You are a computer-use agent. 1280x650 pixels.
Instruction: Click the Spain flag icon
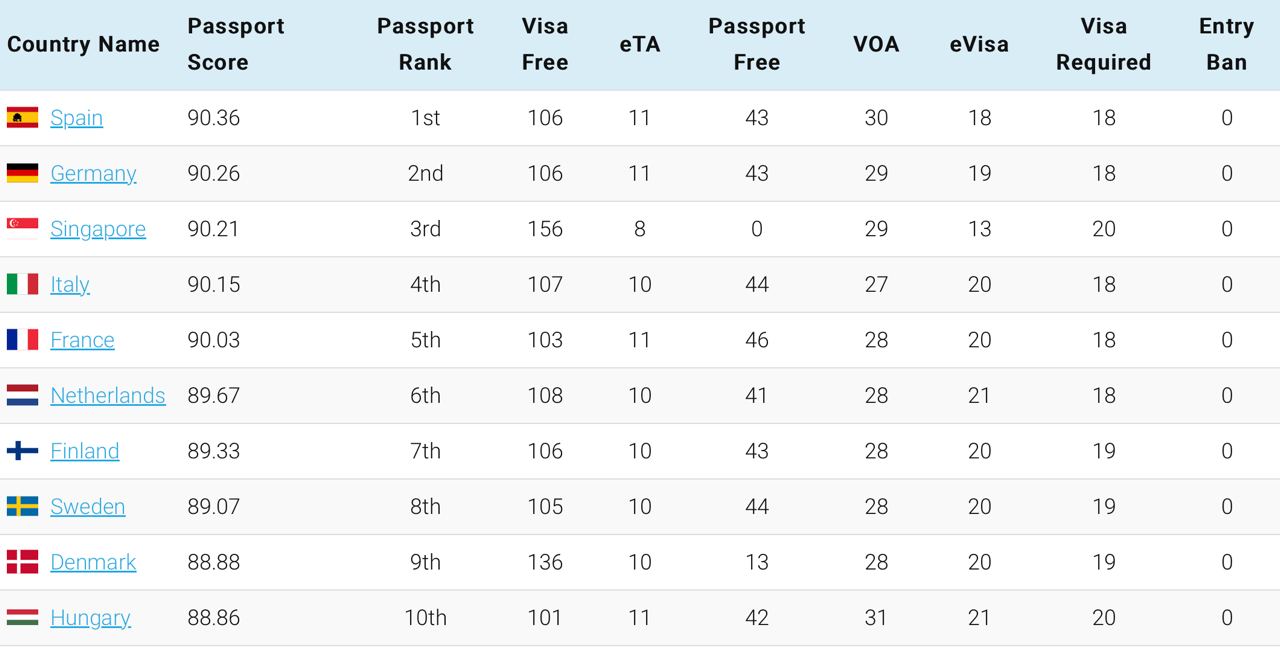click(22, 118)
